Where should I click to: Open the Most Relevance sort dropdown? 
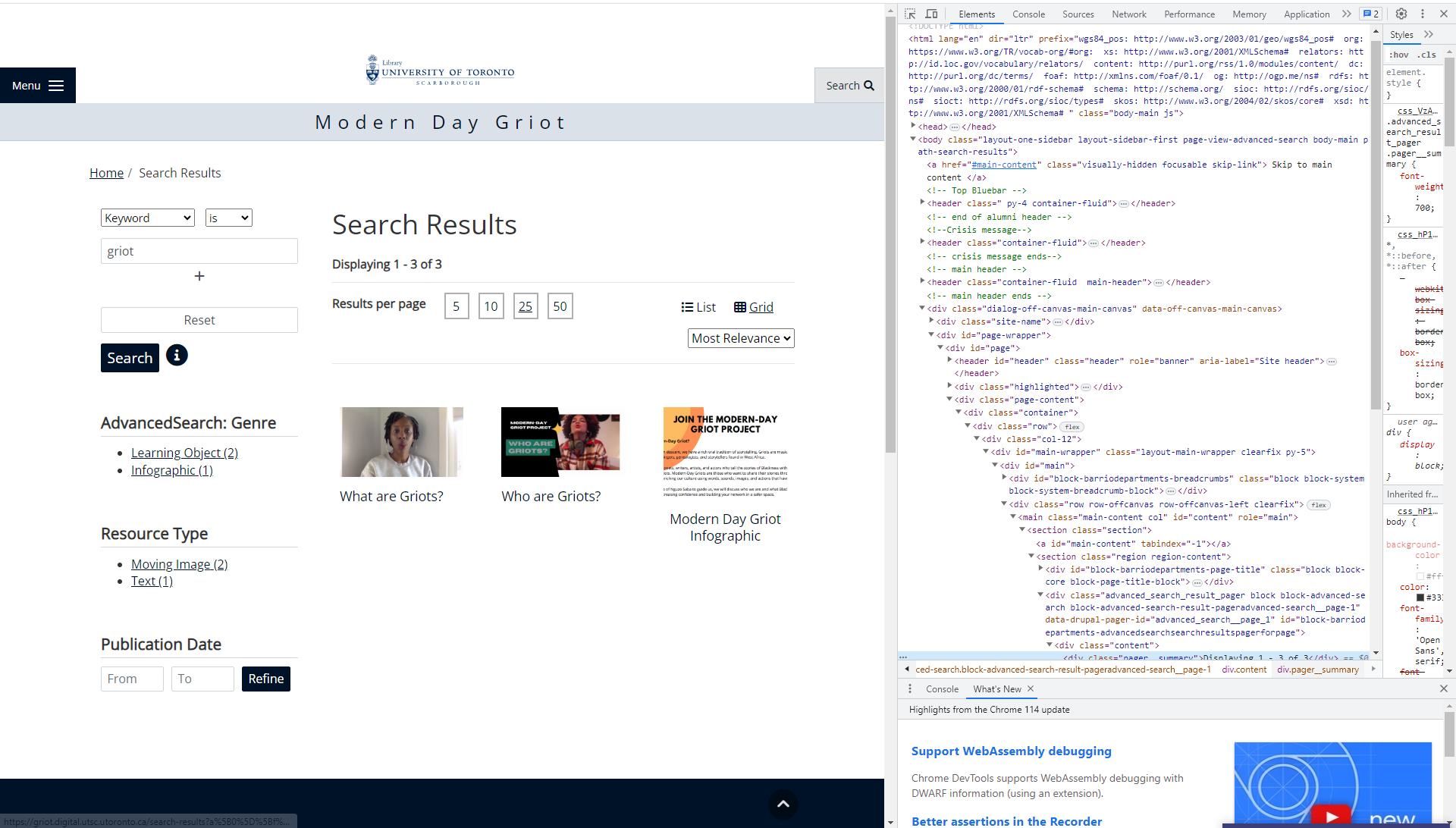pos(741,338)
